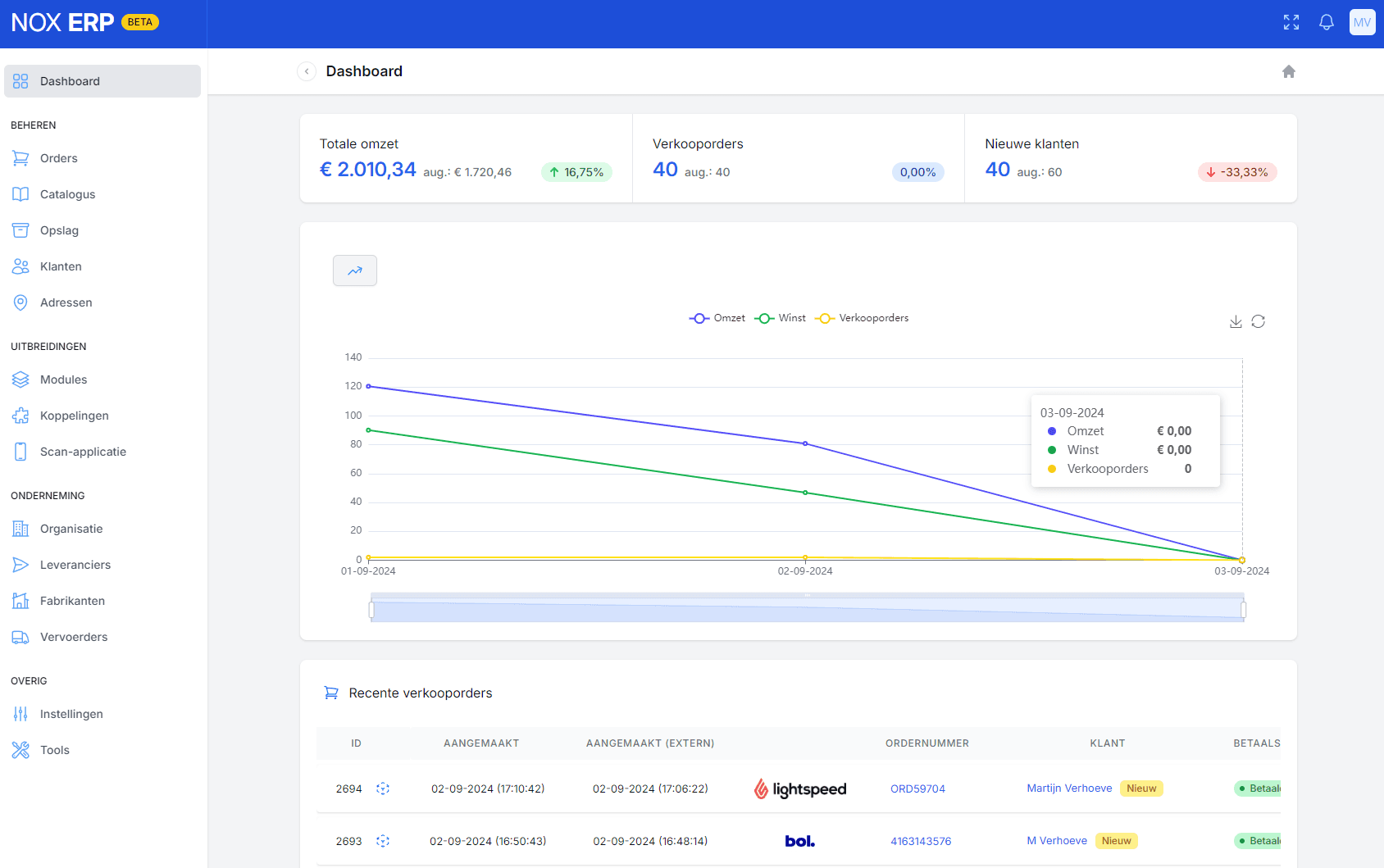1384x868 pixels.
Task: Click the line chart type button
Action: click(355, 270)
